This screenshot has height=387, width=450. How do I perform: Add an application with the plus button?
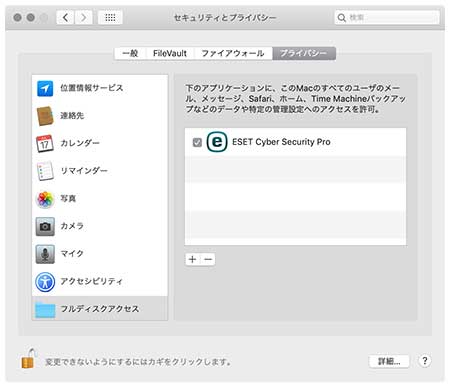[193, 259]
